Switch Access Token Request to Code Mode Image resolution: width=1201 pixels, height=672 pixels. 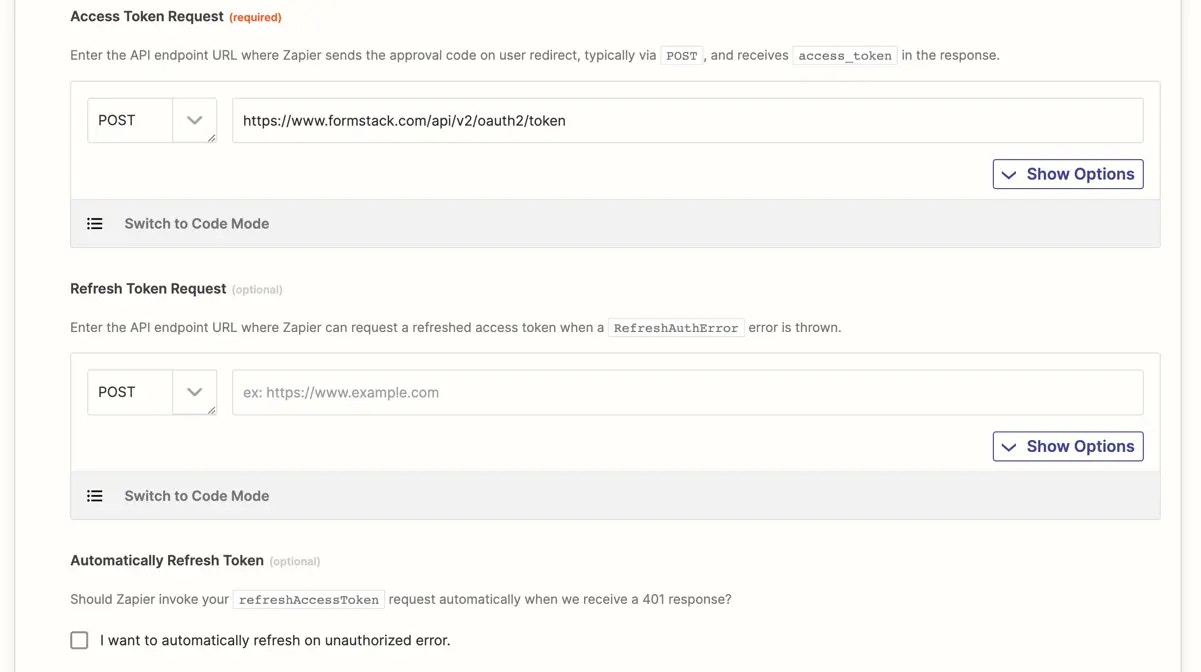point(196,224)
